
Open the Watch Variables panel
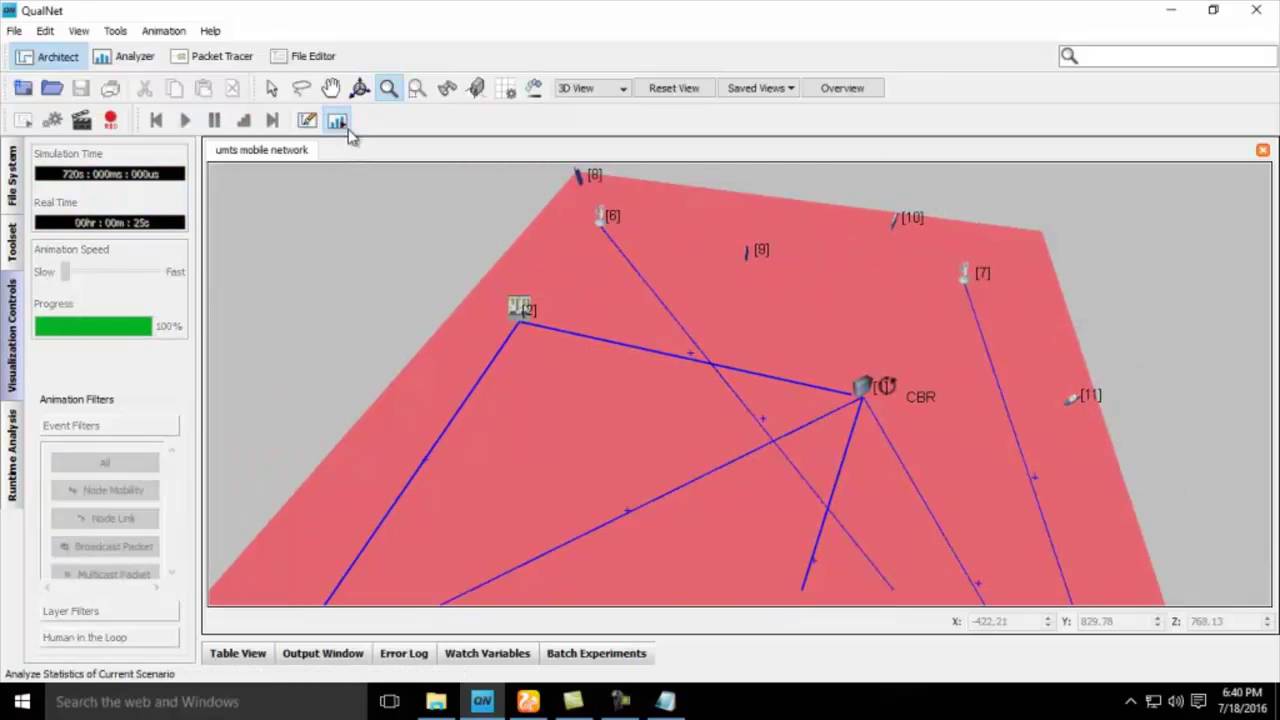pyautogui.click(x=487, y=653)
